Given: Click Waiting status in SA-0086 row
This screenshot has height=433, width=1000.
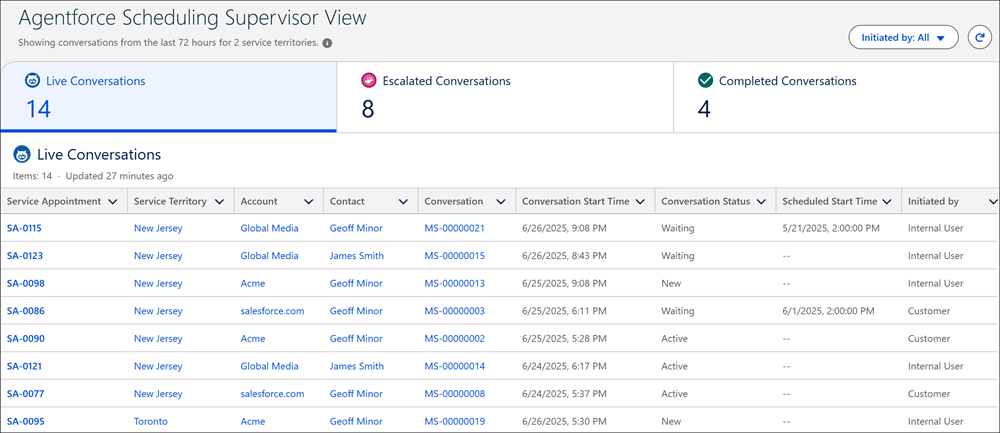Looking at the screenshot, I should click(677, 311).
